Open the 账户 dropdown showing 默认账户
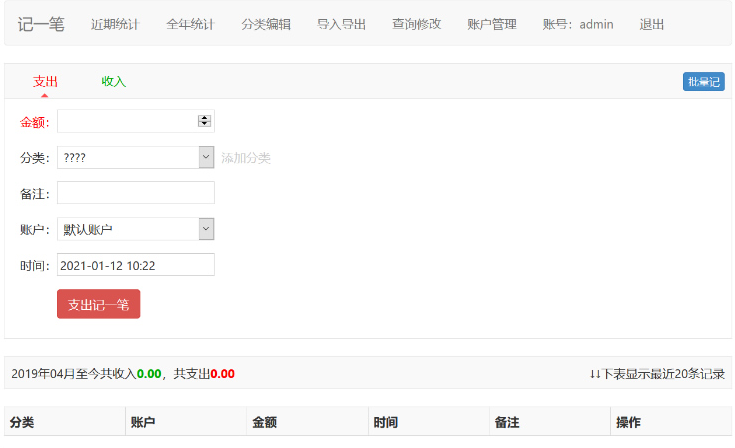Viewport: 735px width, 448px height. click(135, 229)
